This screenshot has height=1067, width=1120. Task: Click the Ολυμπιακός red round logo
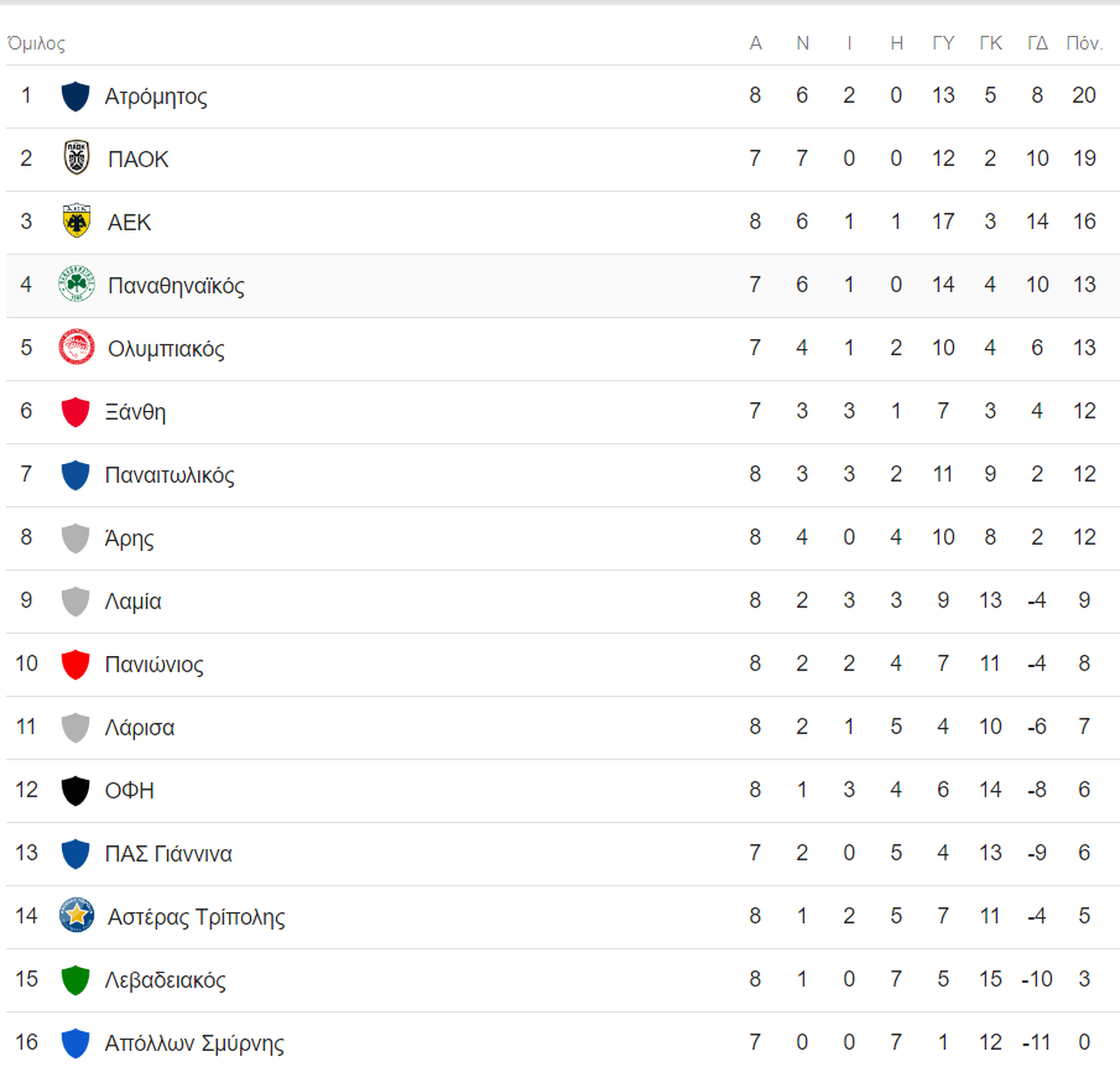coord(76,347)
